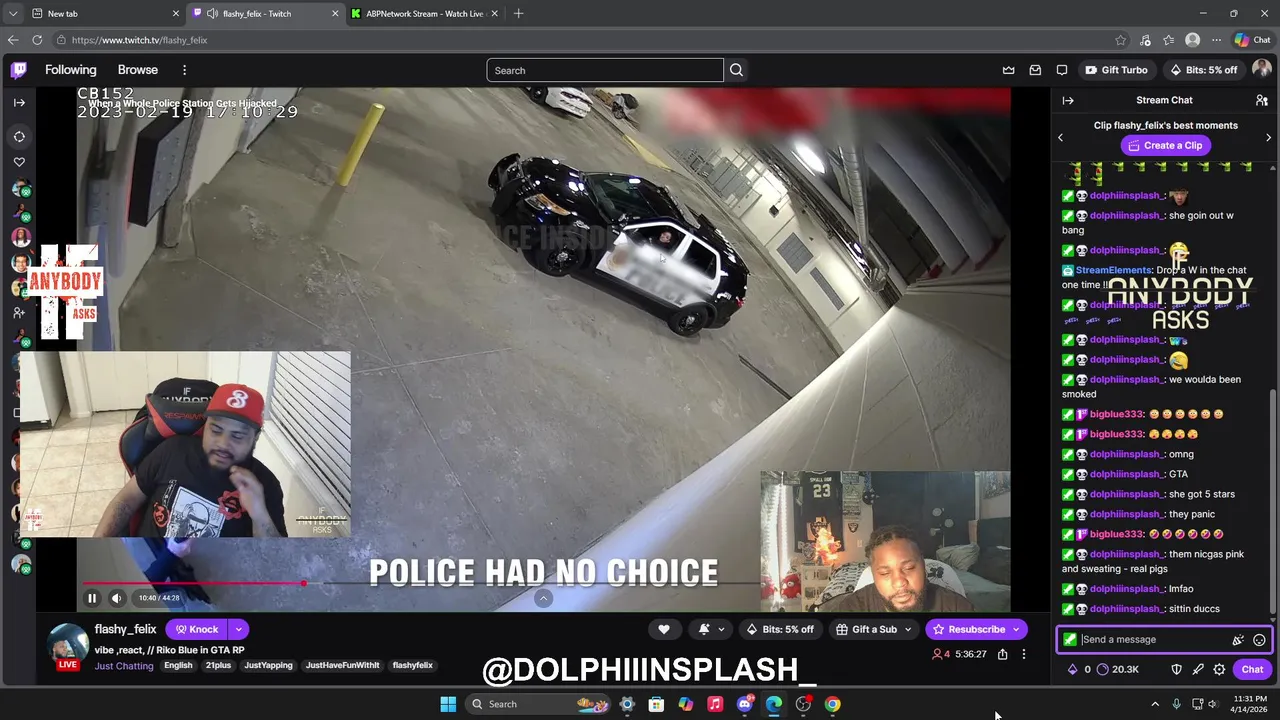The width and height of the screenshot is (1280, 720).
Task: Open the flashy_felix channel name link
Action: pyautogui.click(x=126, y=629)
